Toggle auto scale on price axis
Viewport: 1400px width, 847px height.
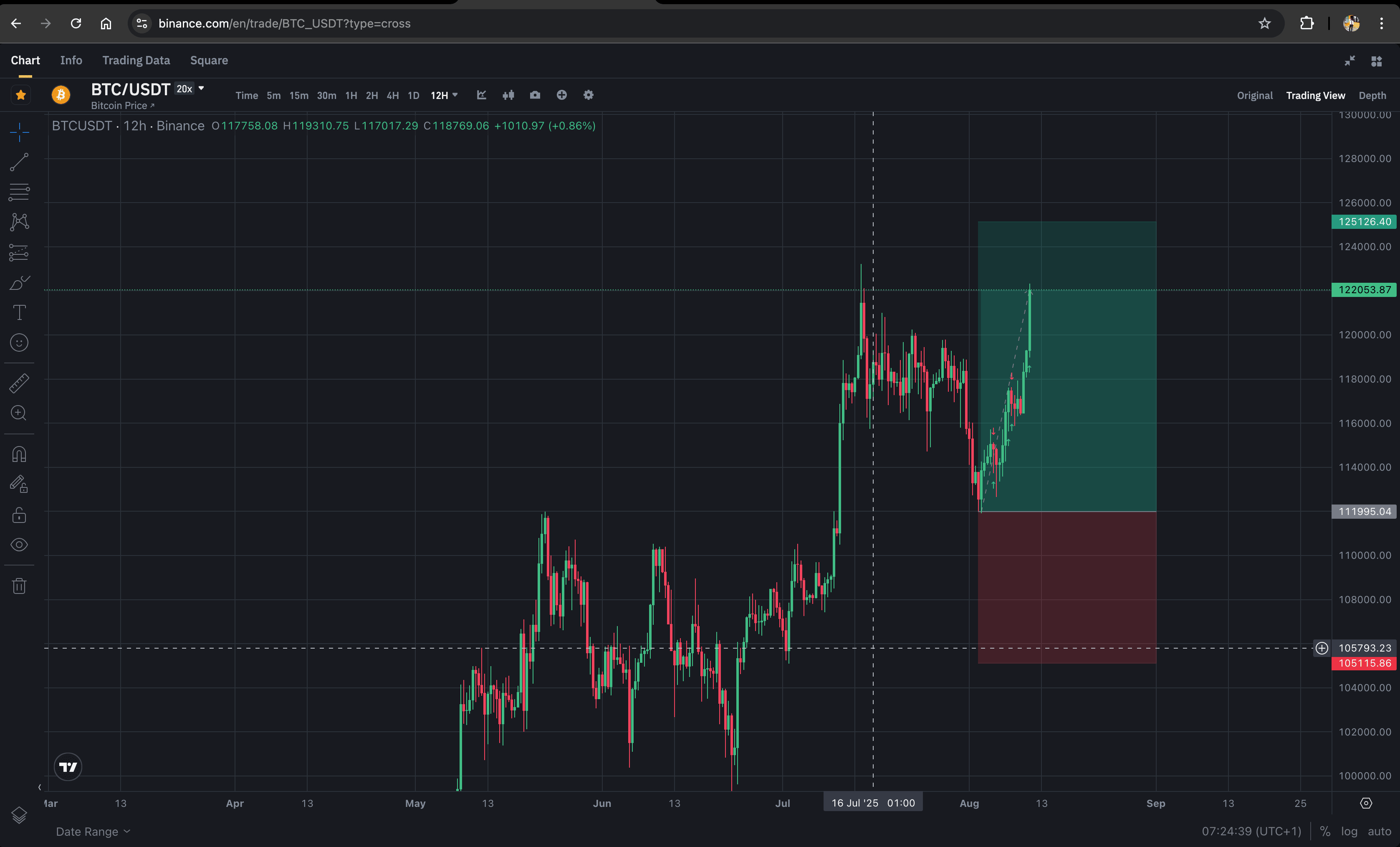(x=1379, y=831)
